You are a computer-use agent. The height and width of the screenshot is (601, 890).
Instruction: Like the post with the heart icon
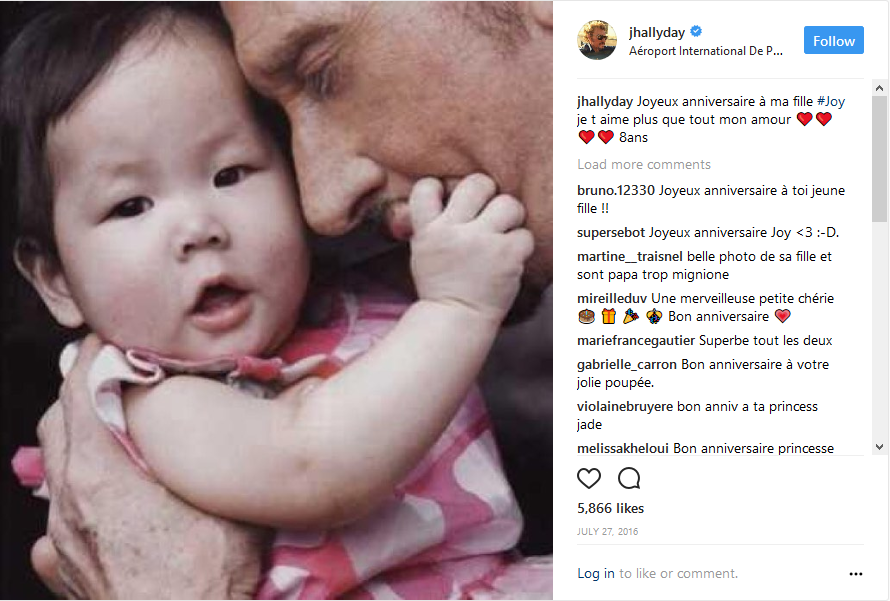pyautogui.click(x=589, y=478)
